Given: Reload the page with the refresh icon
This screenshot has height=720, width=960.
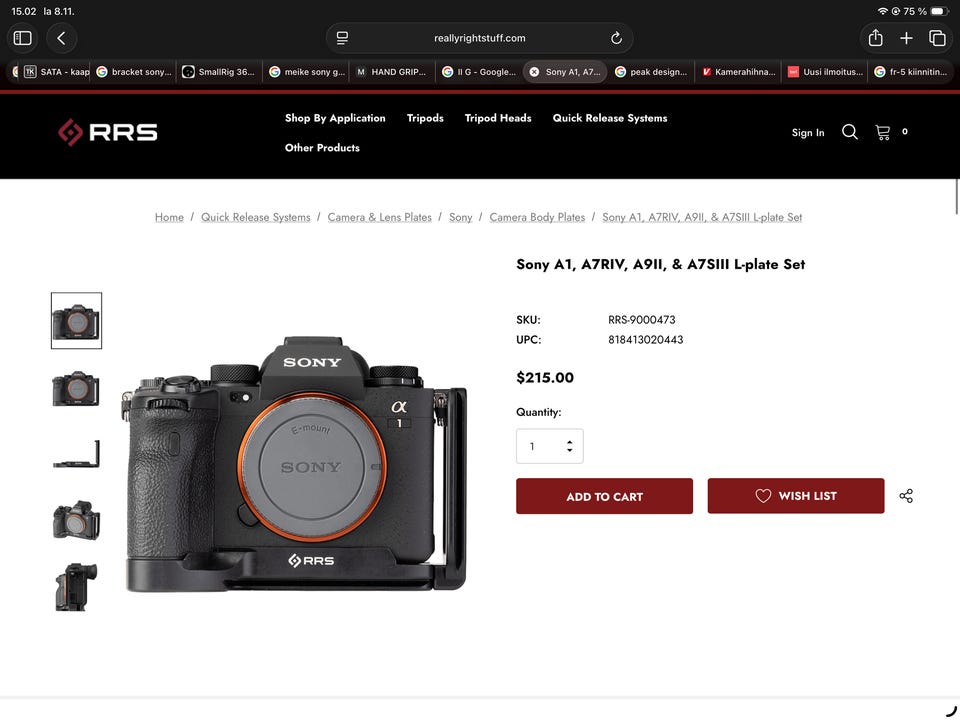Looking at the screenshot, I should click(616, 38).
